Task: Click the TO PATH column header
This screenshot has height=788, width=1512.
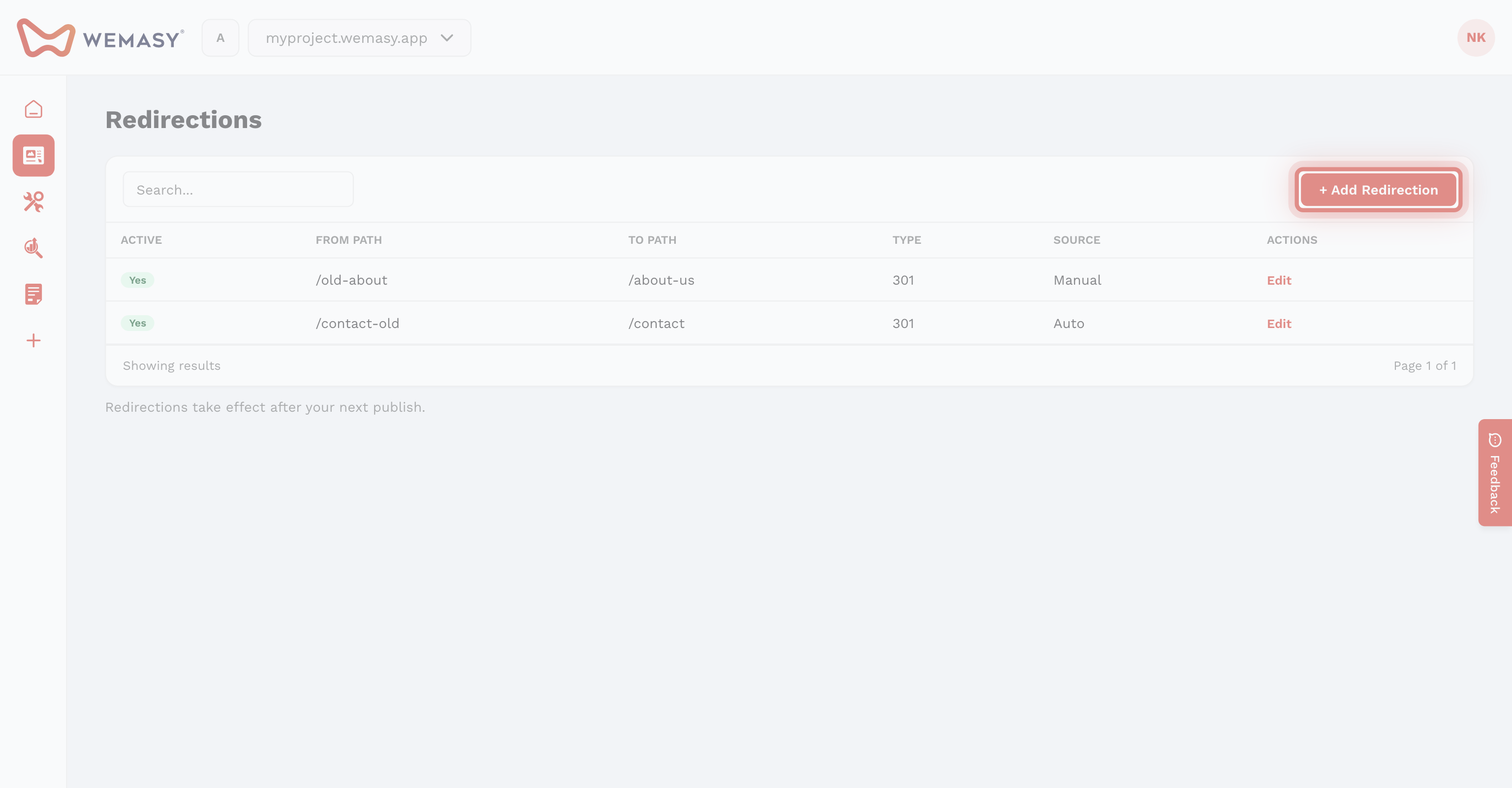Action: (x=652, y=240)
